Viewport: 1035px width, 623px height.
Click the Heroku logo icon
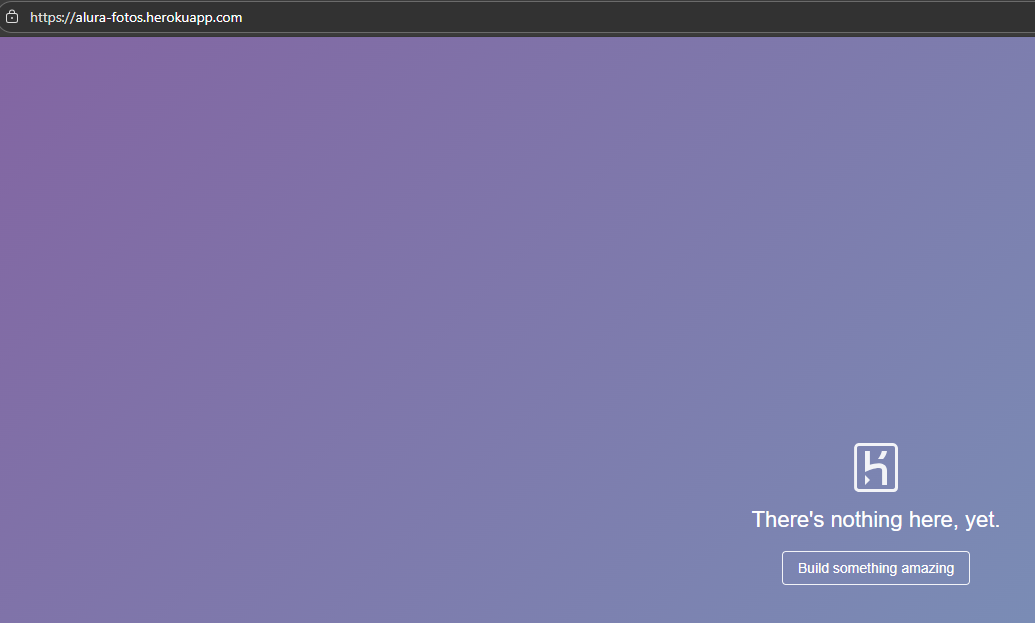pyautogui.click(x=875, y=467)
